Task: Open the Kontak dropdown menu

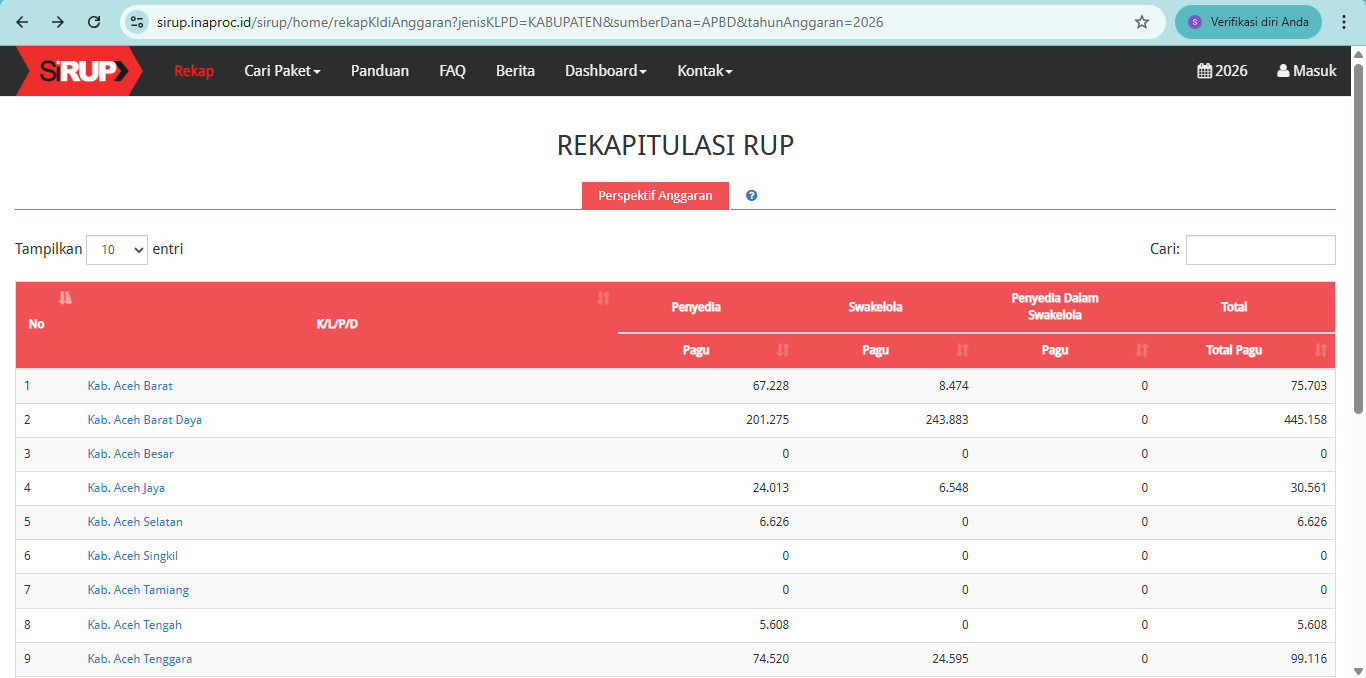Action: tap(705, 71)
